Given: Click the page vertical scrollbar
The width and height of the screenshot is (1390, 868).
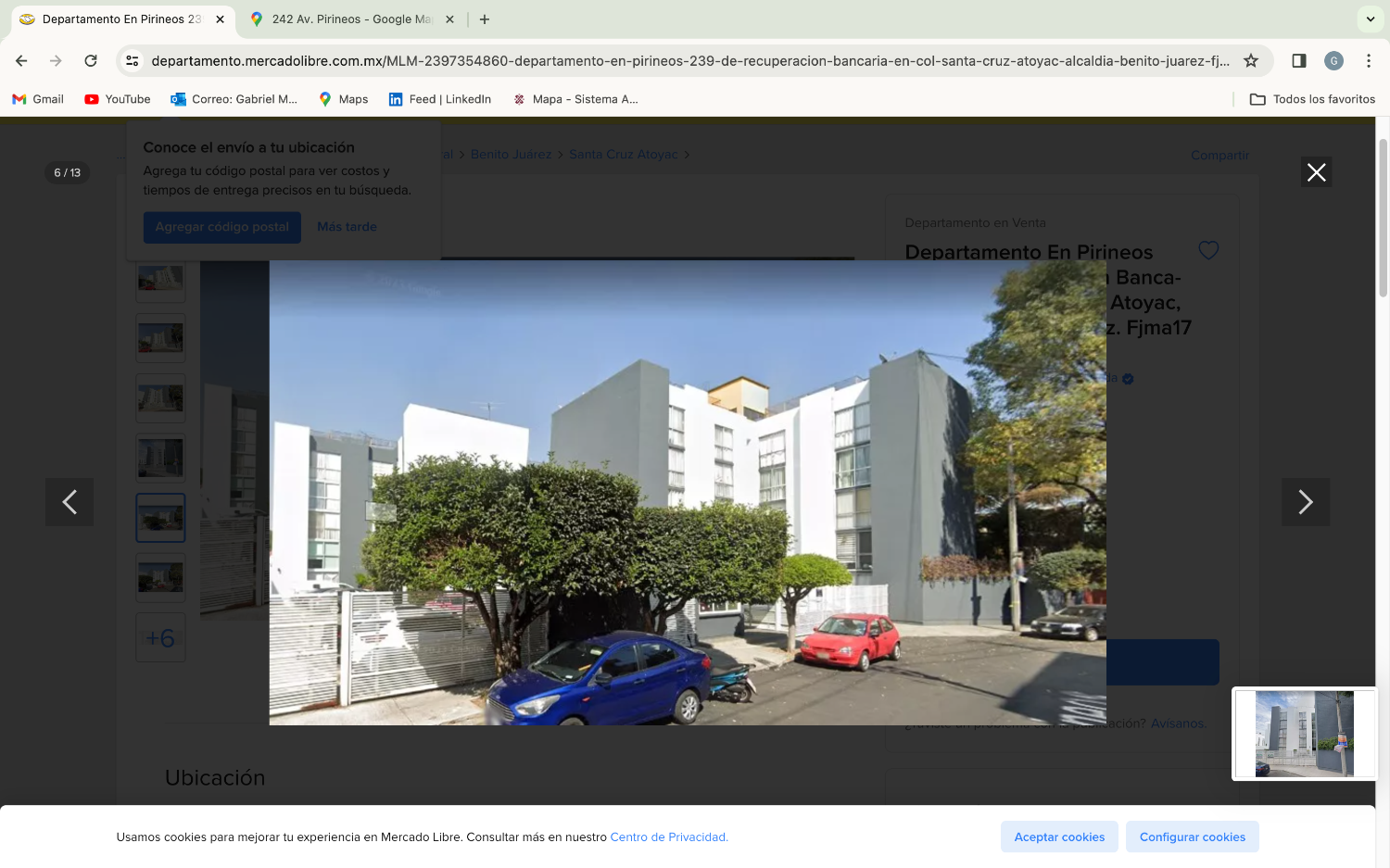Looking at the screenshot, I should point(1383,218).
